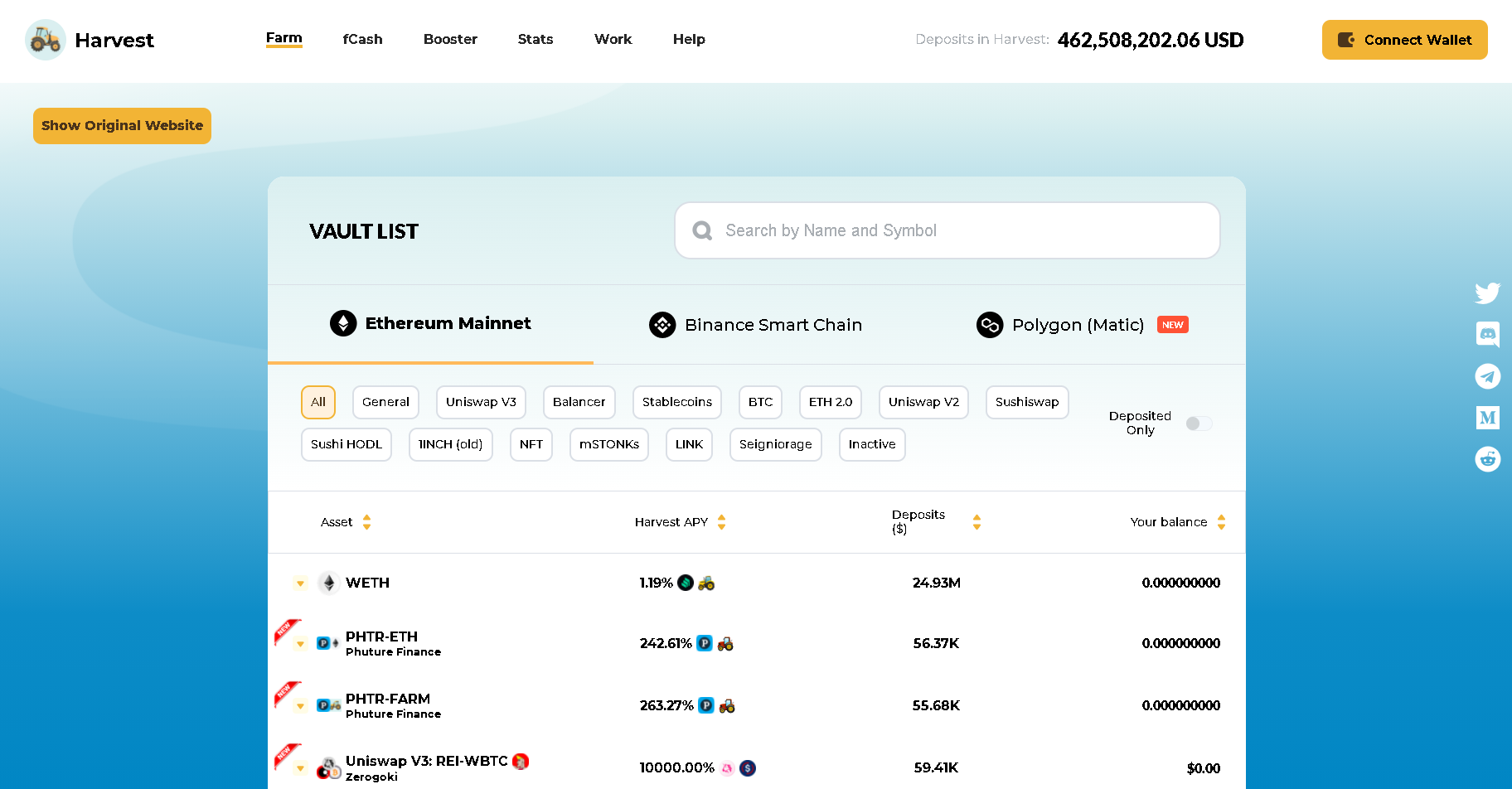Open the Discord social link icon

click(x=1488, y=335)
